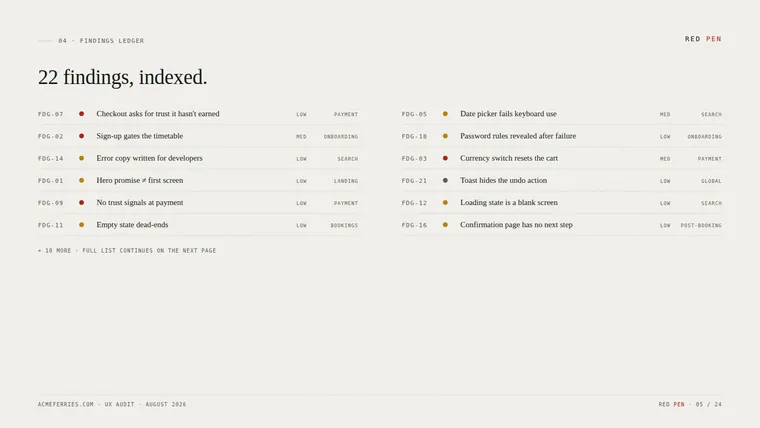Click the '22 findings, indexed.' heading
Image resolution: width=760 pixels, height=428 pixels.
123,78
